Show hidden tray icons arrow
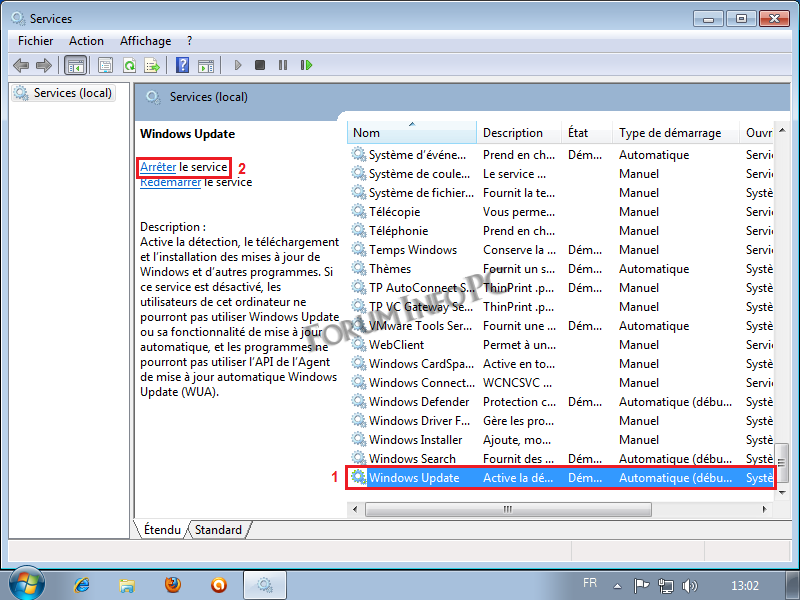This screenshot has width=800, height=600. [x=617, y=586]
